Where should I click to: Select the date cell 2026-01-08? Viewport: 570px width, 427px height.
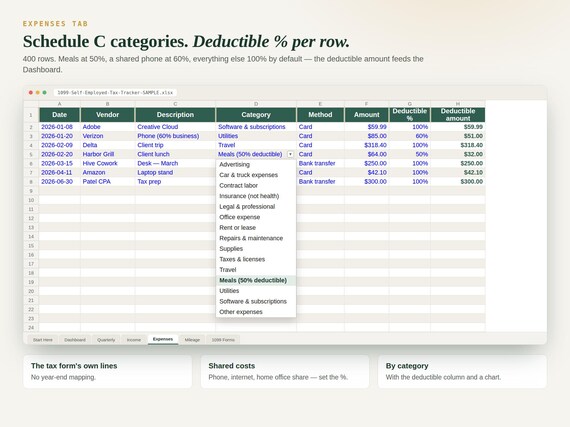60,127
